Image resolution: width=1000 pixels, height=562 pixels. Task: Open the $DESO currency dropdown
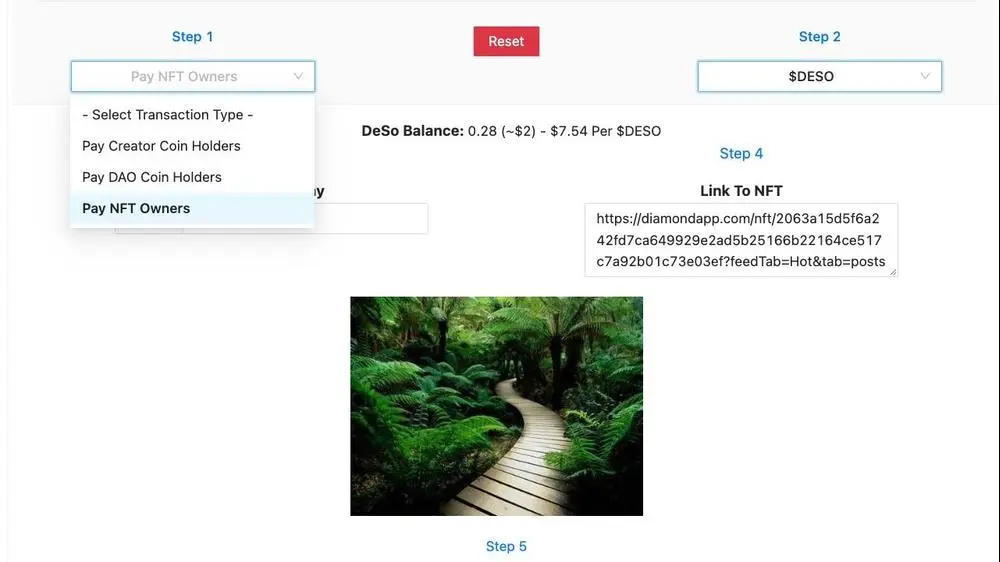click(810, 77)
